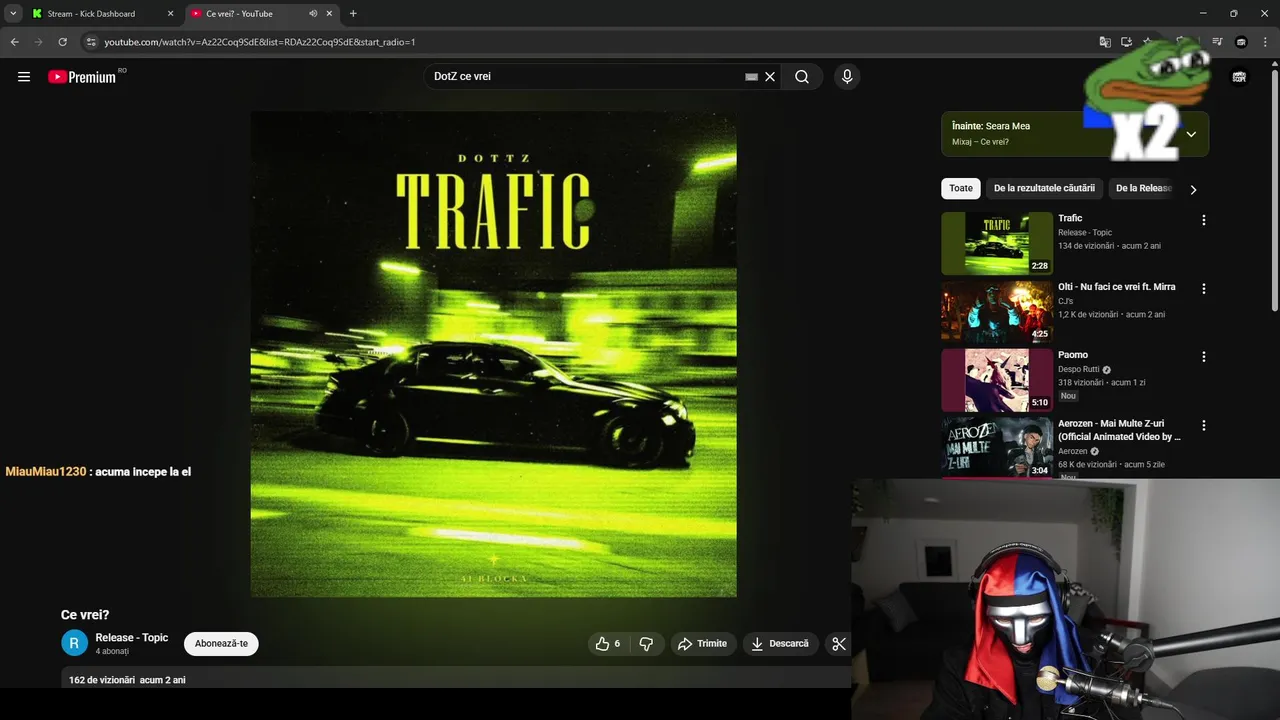Click the YouTube search input field
This screenshot has height=720, width=1280.
pyautogui.click(x=585, y=77)
